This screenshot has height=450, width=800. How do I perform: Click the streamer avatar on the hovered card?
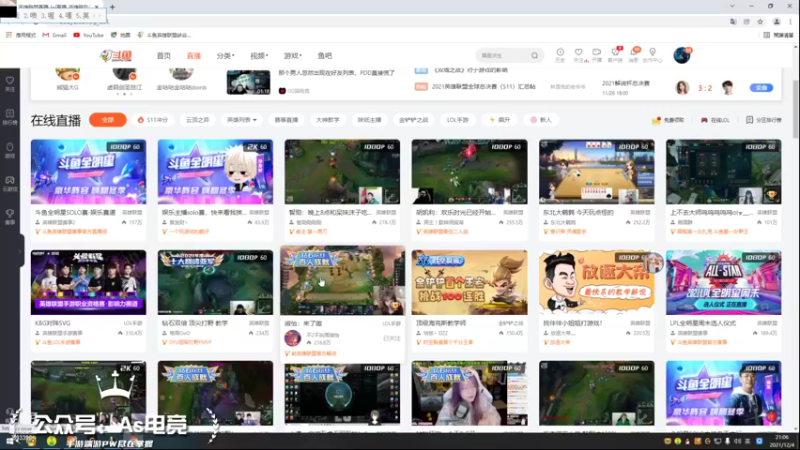[293, 338]
